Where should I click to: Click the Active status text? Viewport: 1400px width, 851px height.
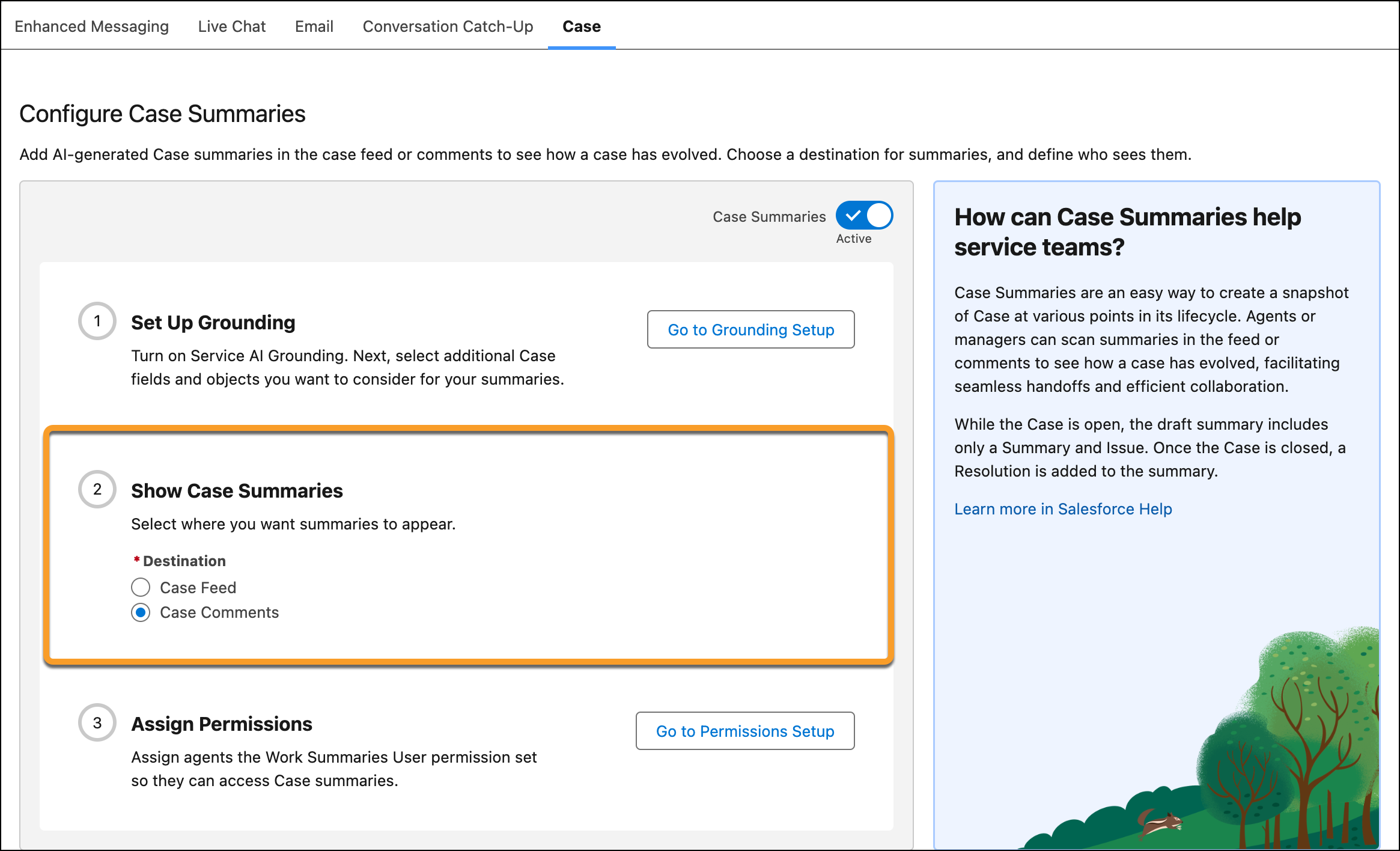pyautogui.click(x=854, y=239)
